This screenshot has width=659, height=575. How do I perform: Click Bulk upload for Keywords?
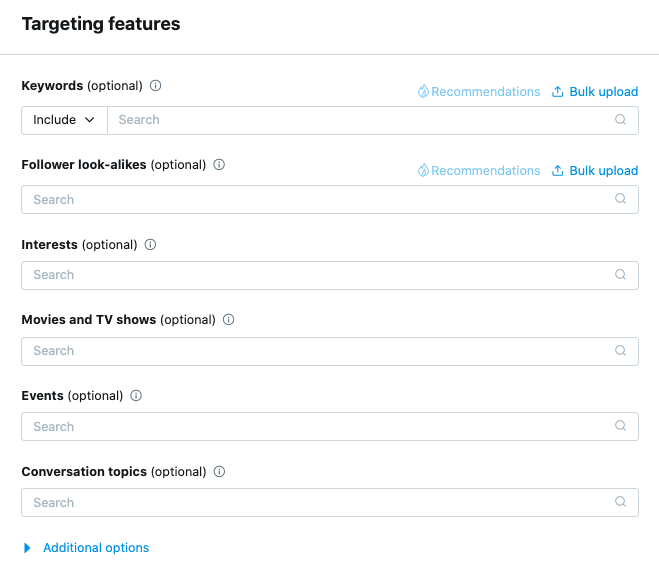coord(595,92)
